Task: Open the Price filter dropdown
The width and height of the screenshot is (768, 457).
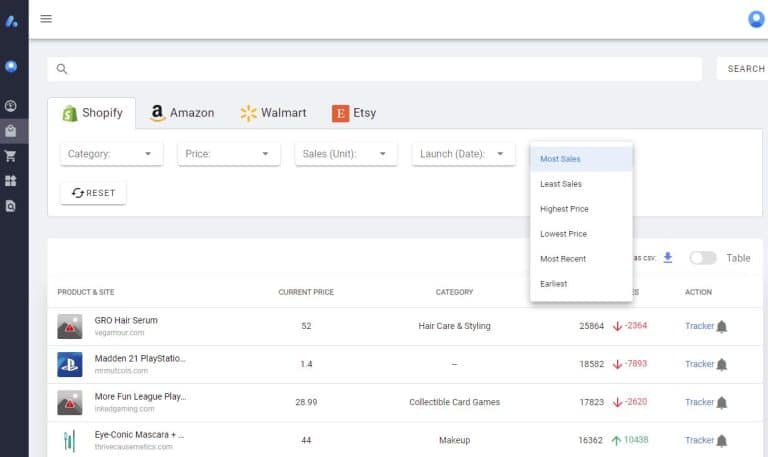Action: [x=228, y=154]
